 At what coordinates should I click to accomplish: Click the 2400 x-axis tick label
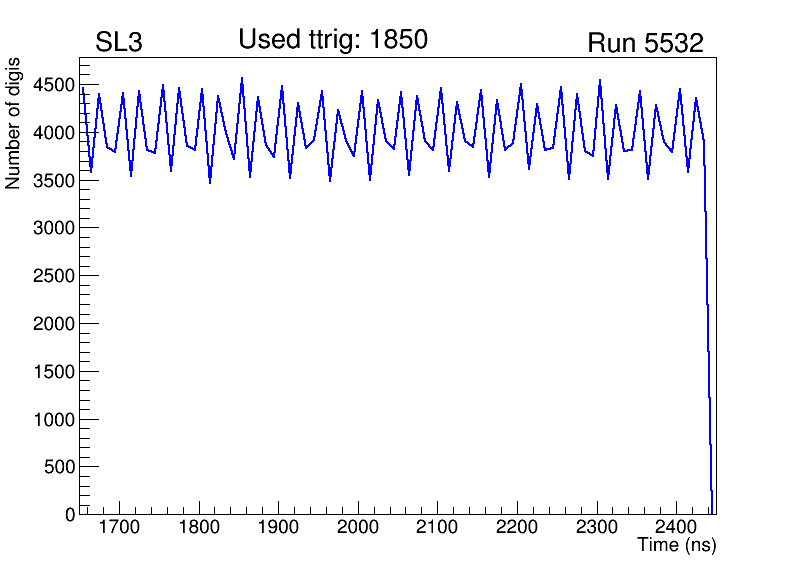point(676,527)
